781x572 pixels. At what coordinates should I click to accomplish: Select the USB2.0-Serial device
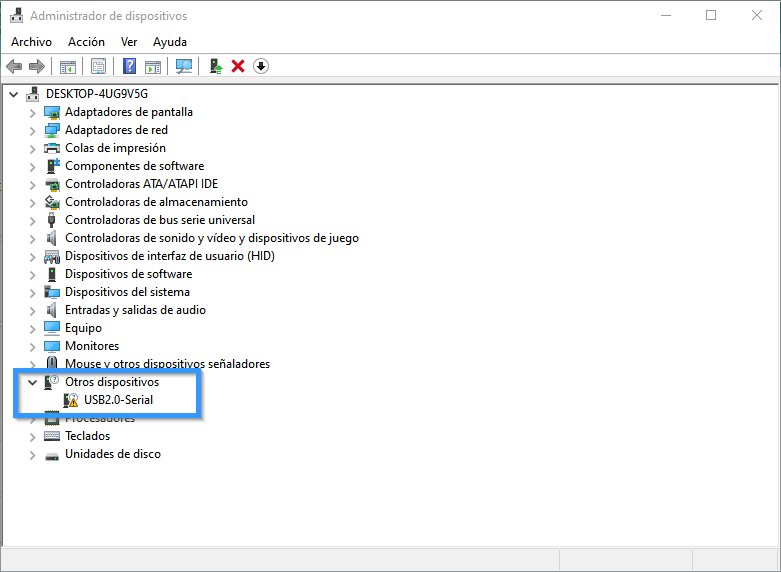pyautogui.click(x=118, y=400)
